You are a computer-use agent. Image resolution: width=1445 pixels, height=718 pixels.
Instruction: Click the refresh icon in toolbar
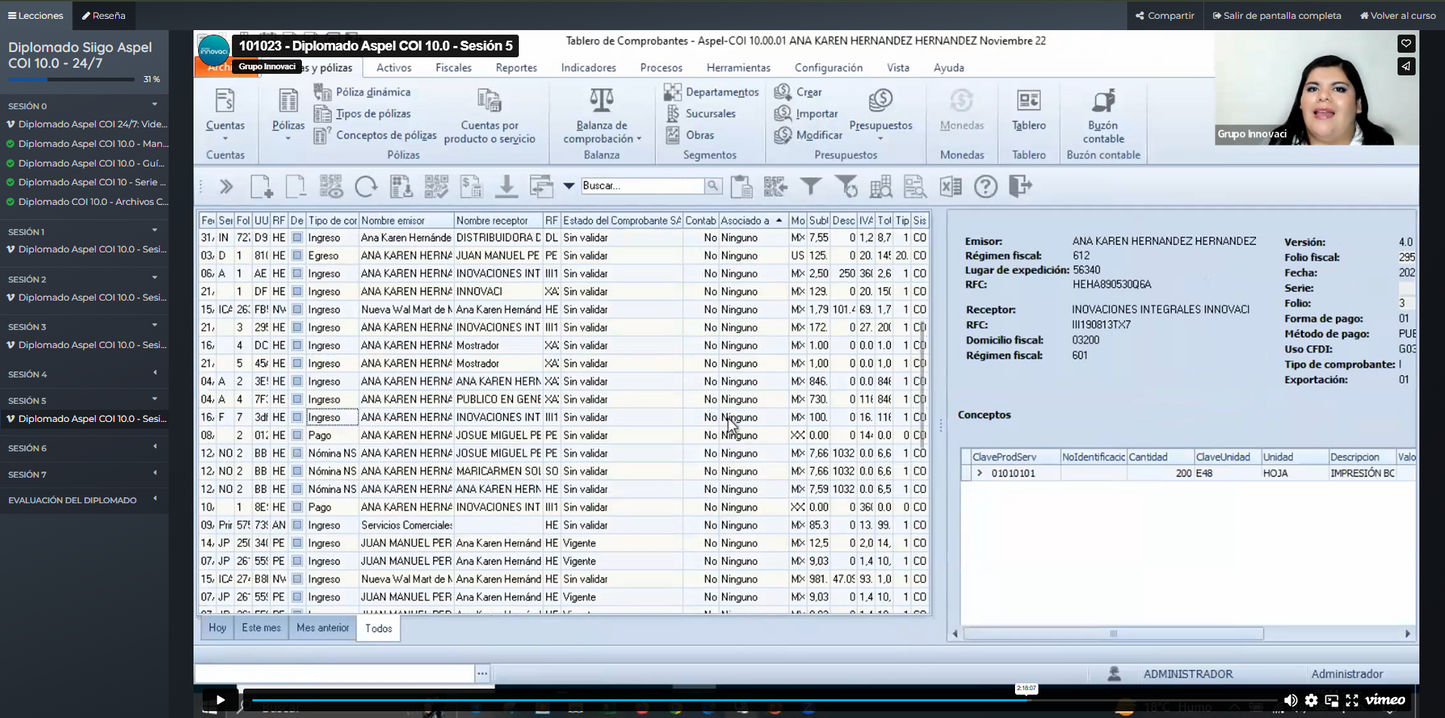click(x=366, y=186)
